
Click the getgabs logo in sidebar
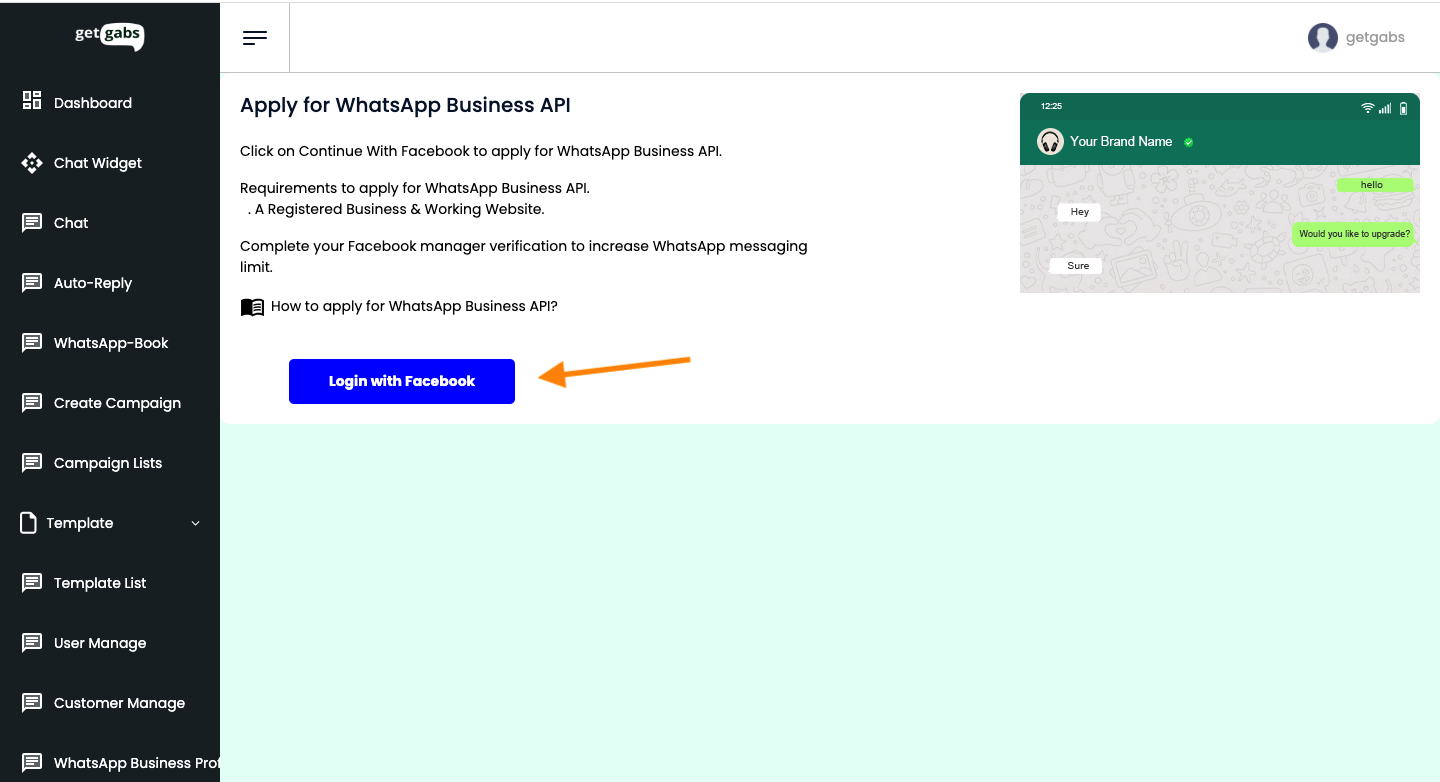click(110, 37)
